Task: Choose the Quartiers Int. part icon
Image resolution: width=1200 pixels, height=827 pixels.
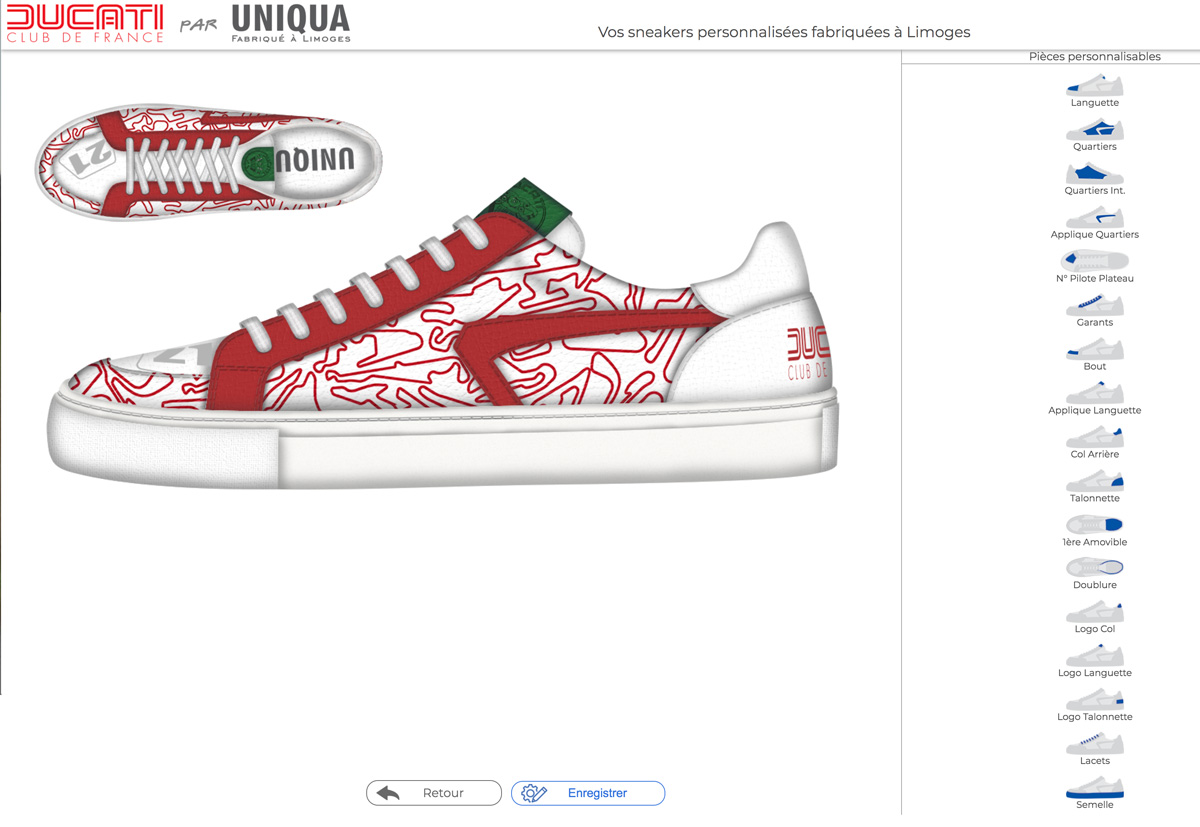Action: click(1095, 173)
